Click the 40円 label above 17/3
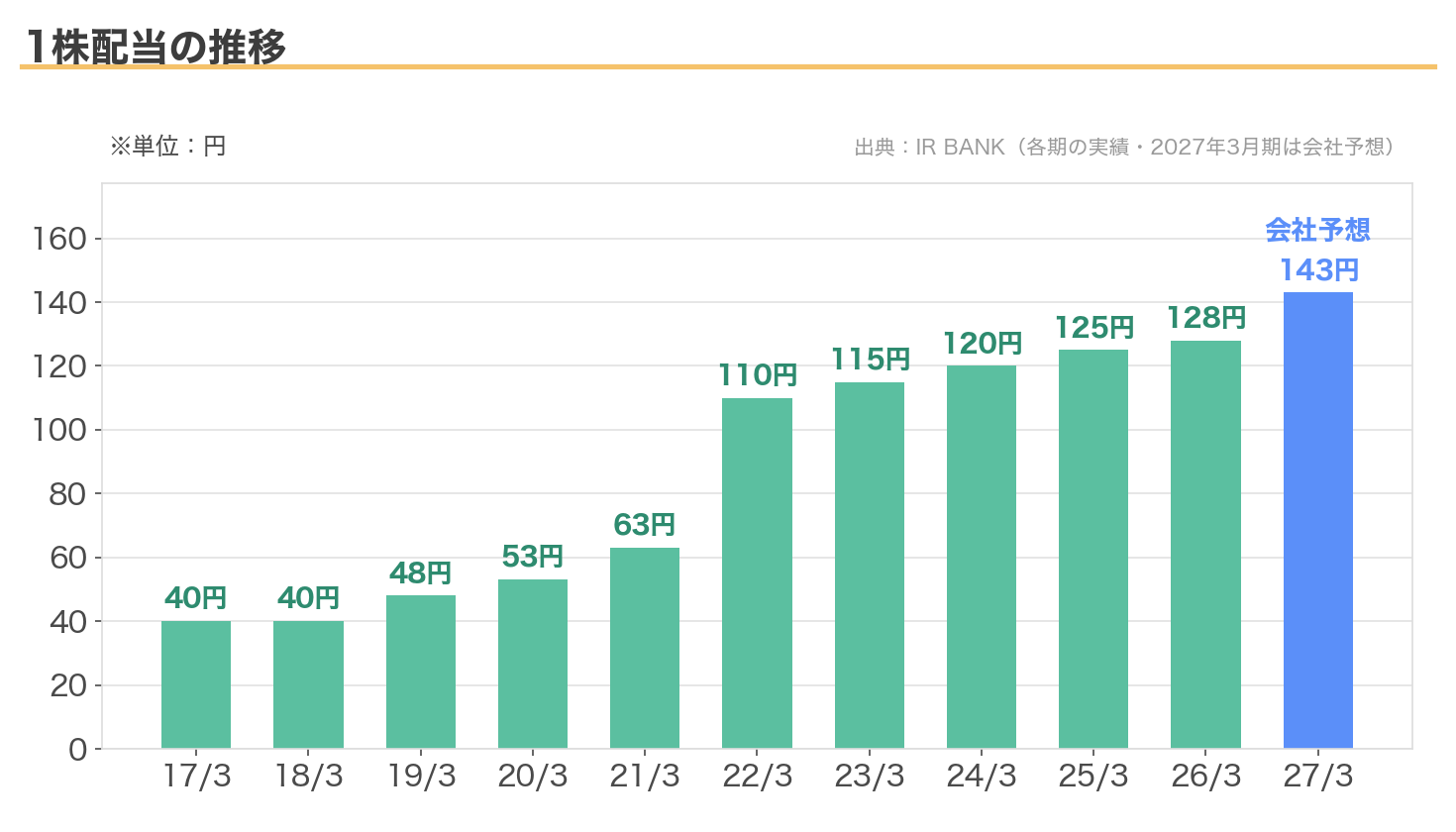This screenshot has width=1456, height=832. pyautogui.click(x=196, y=597)
